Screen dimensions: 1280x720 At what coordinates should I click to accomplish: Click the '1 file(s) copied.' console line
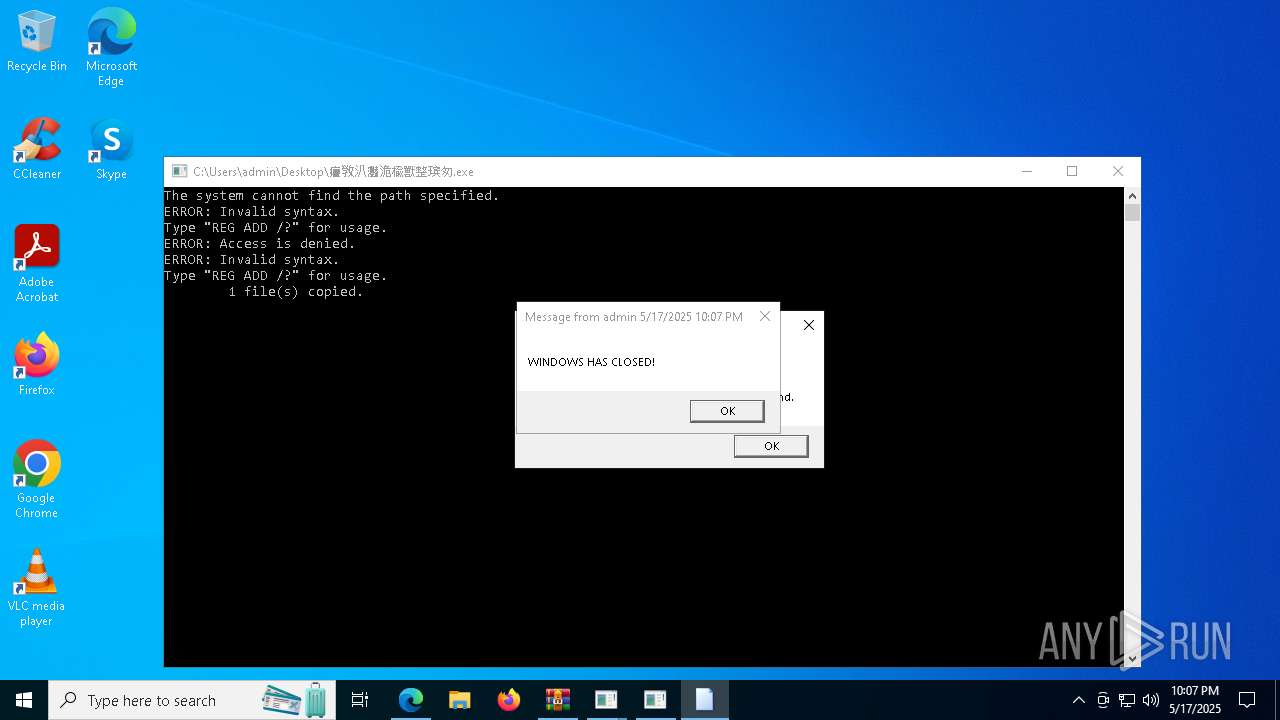coord(296,292)
